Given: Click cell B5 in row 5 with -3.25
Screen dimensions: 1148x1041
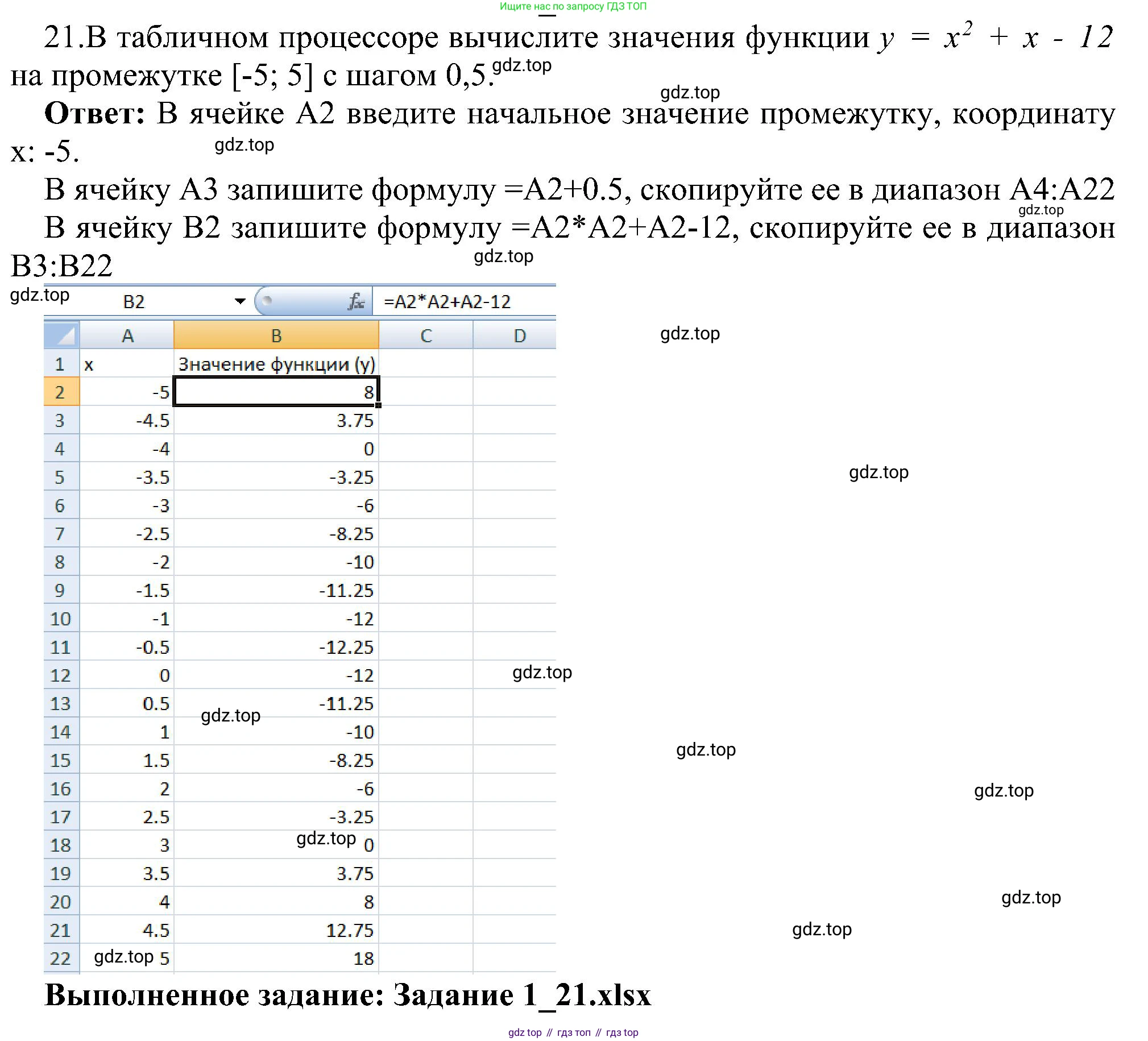Looking at the screenshot, I should [276, 476].
